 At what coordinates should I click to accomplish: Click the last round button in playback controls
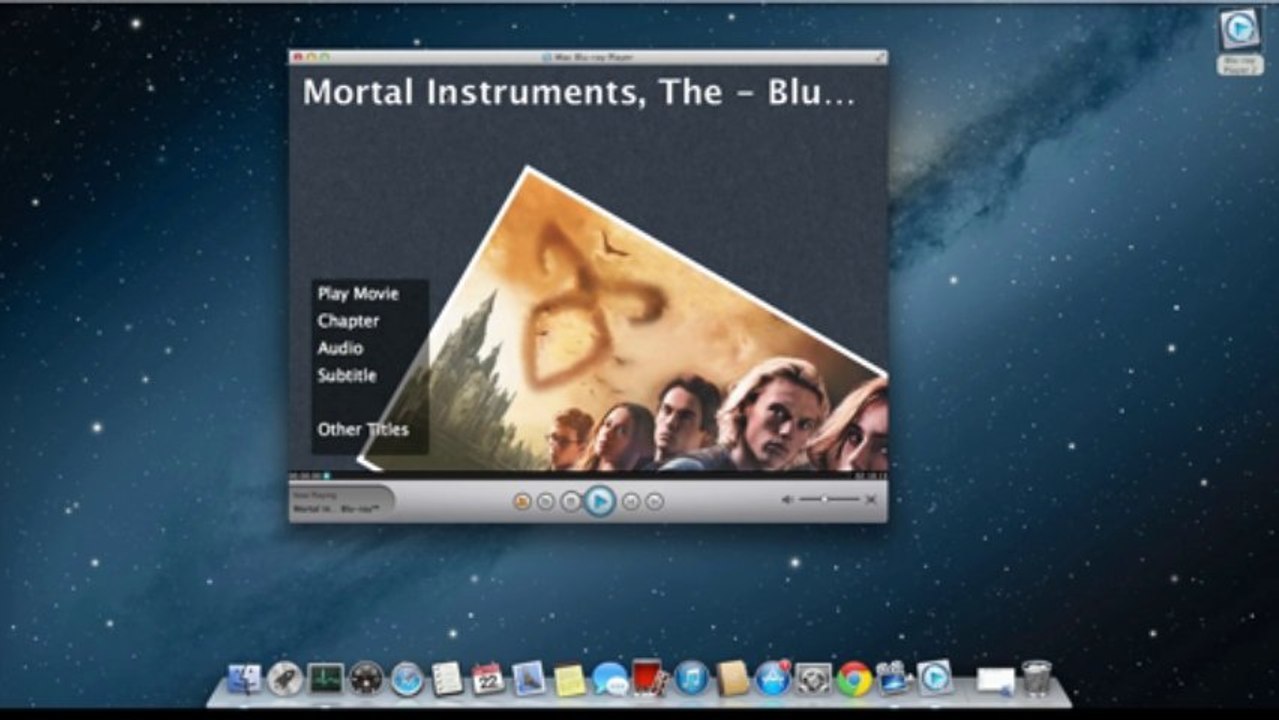click(x=654, y=501)
